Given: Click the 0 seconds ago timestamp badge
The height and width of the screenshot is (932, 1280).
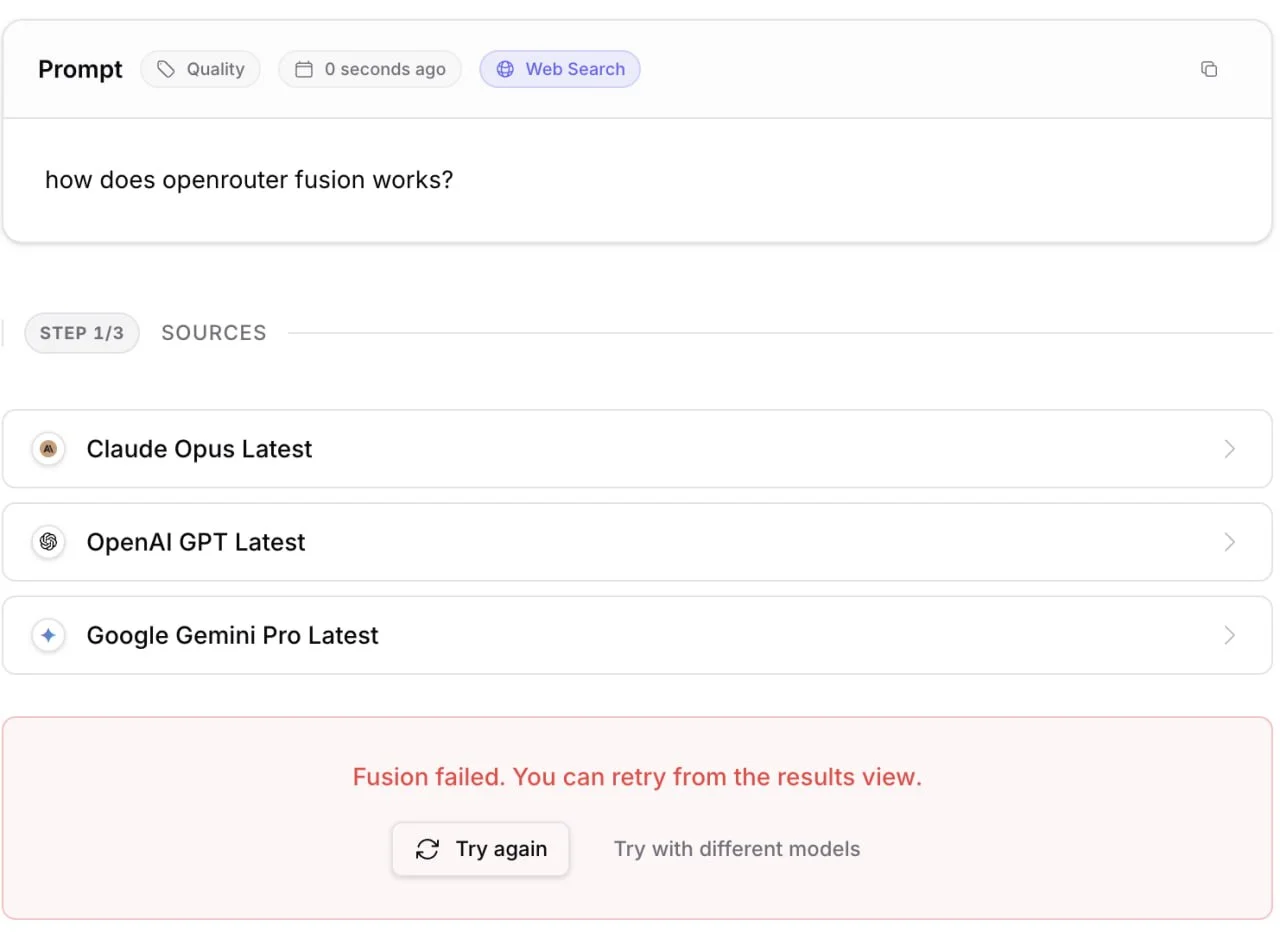Looking at the screenshot, I should click(x=370, y=69).
